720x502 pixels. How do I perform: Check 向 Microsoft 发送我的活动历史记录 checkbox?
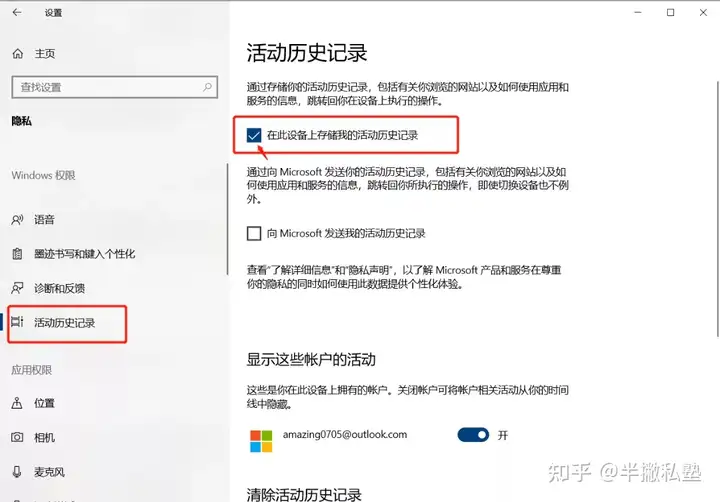[x=254, y=233]
